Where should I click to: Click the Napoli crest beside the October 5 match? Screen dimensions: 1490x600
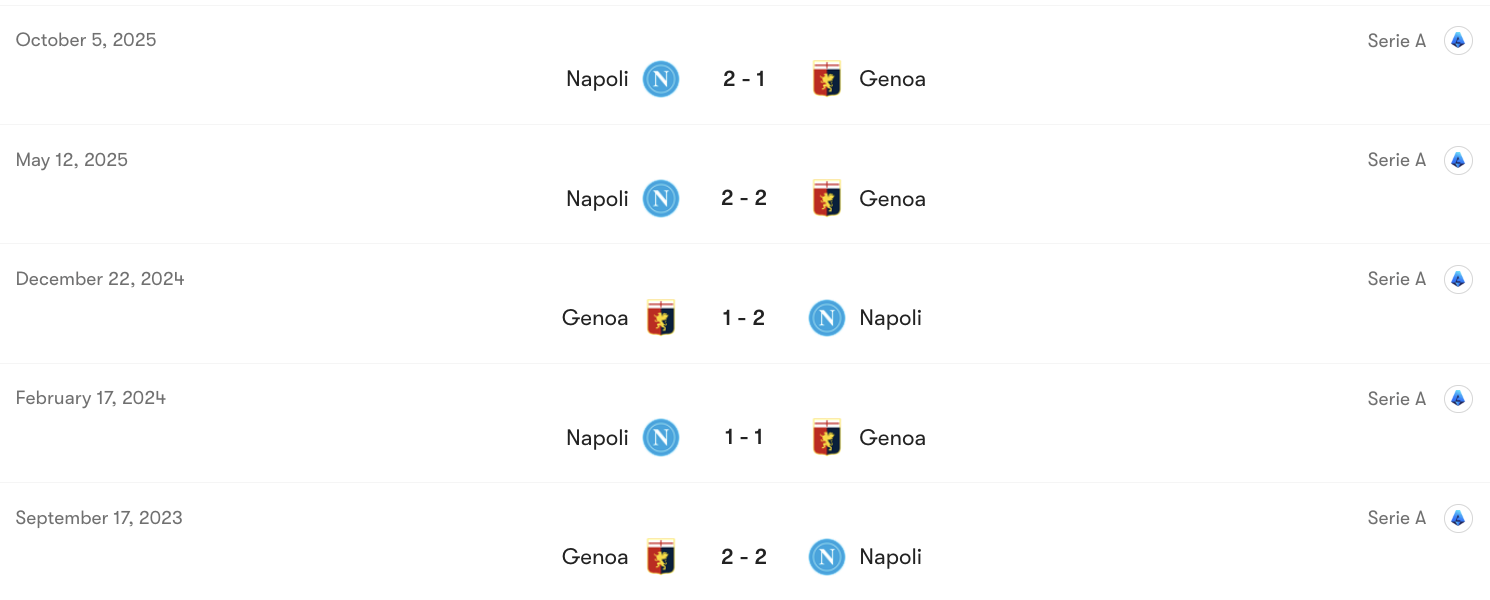(x=660, y=79)
